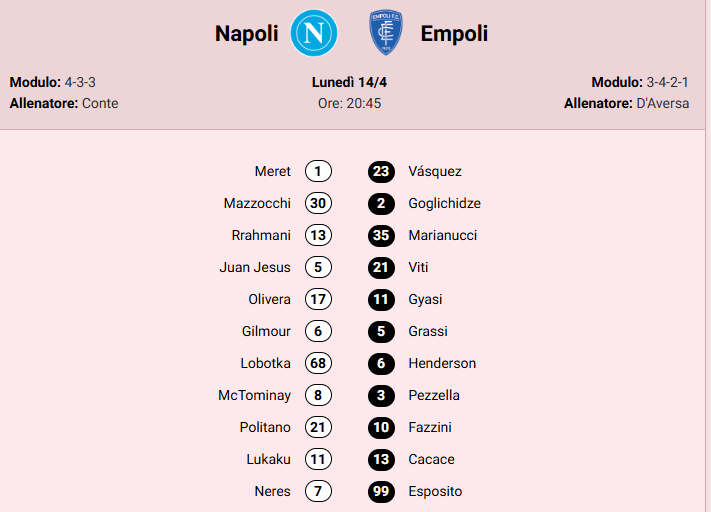Click Marianucci's number 35 badge

coord(381,235)
